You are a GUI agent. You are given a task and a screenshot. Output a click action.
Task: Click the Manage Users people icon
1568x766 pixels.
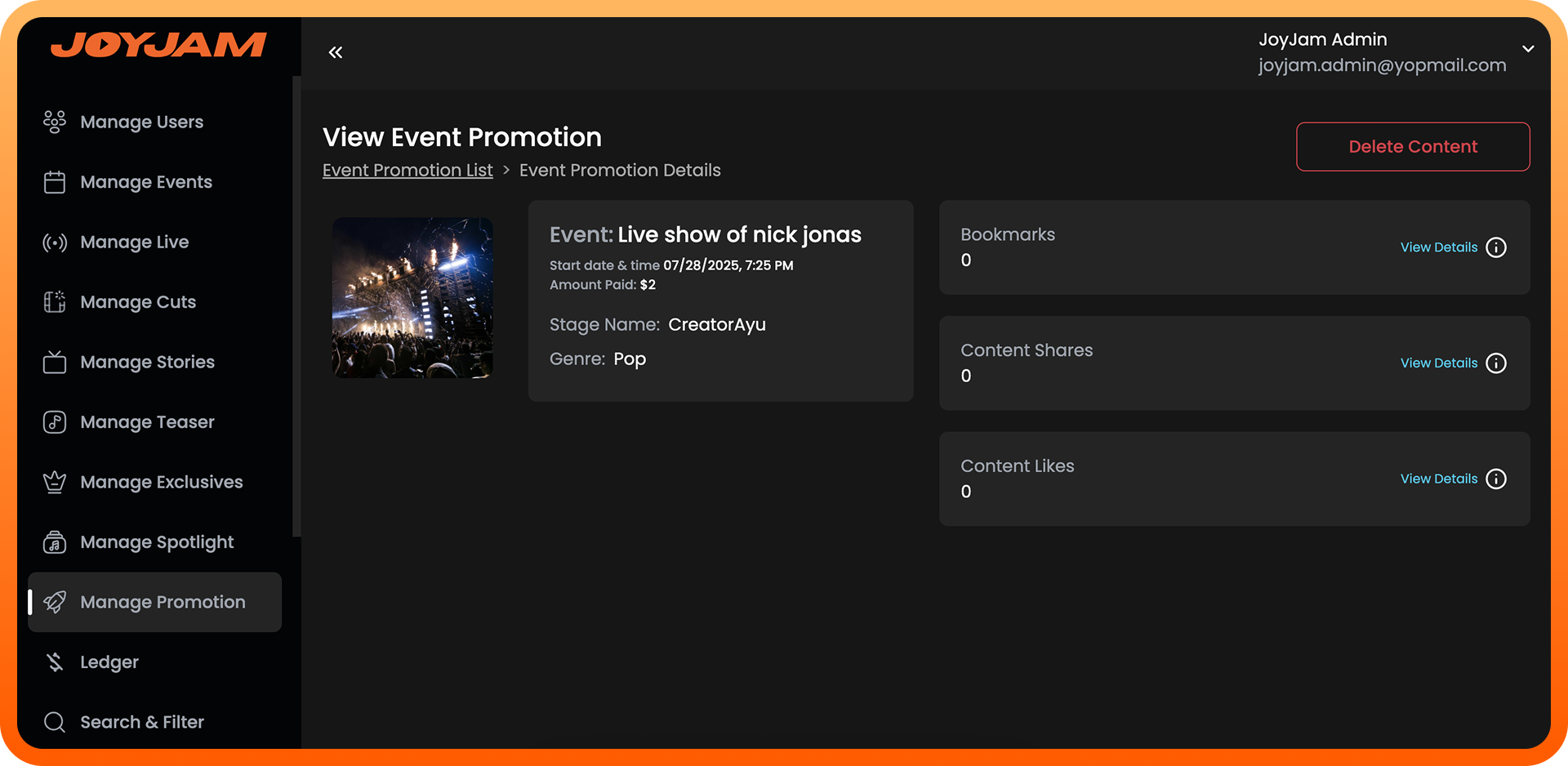(55, 122)
